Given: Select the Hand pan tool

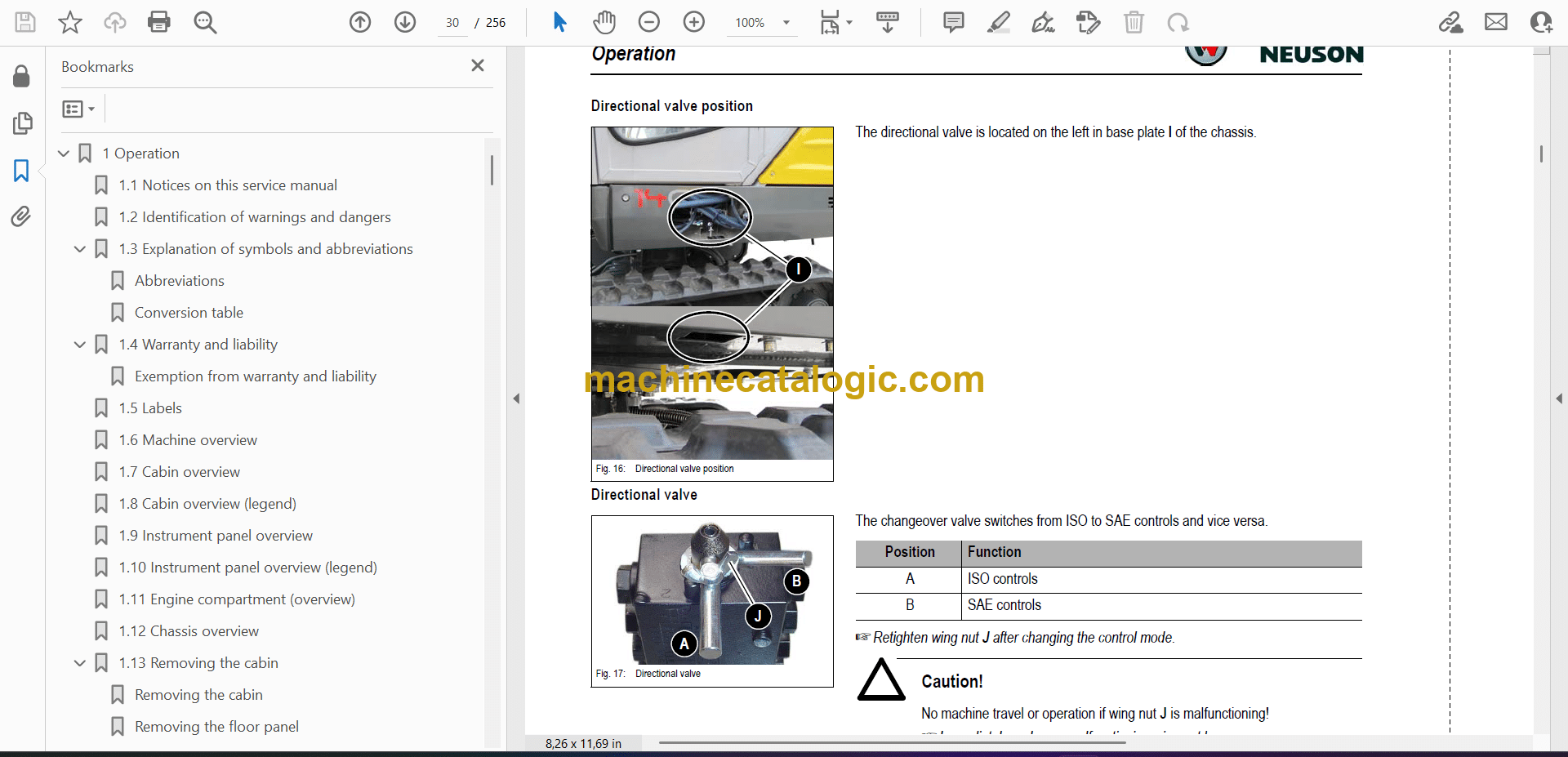Looking at the screenshot, I should click(x=604, y=22).
